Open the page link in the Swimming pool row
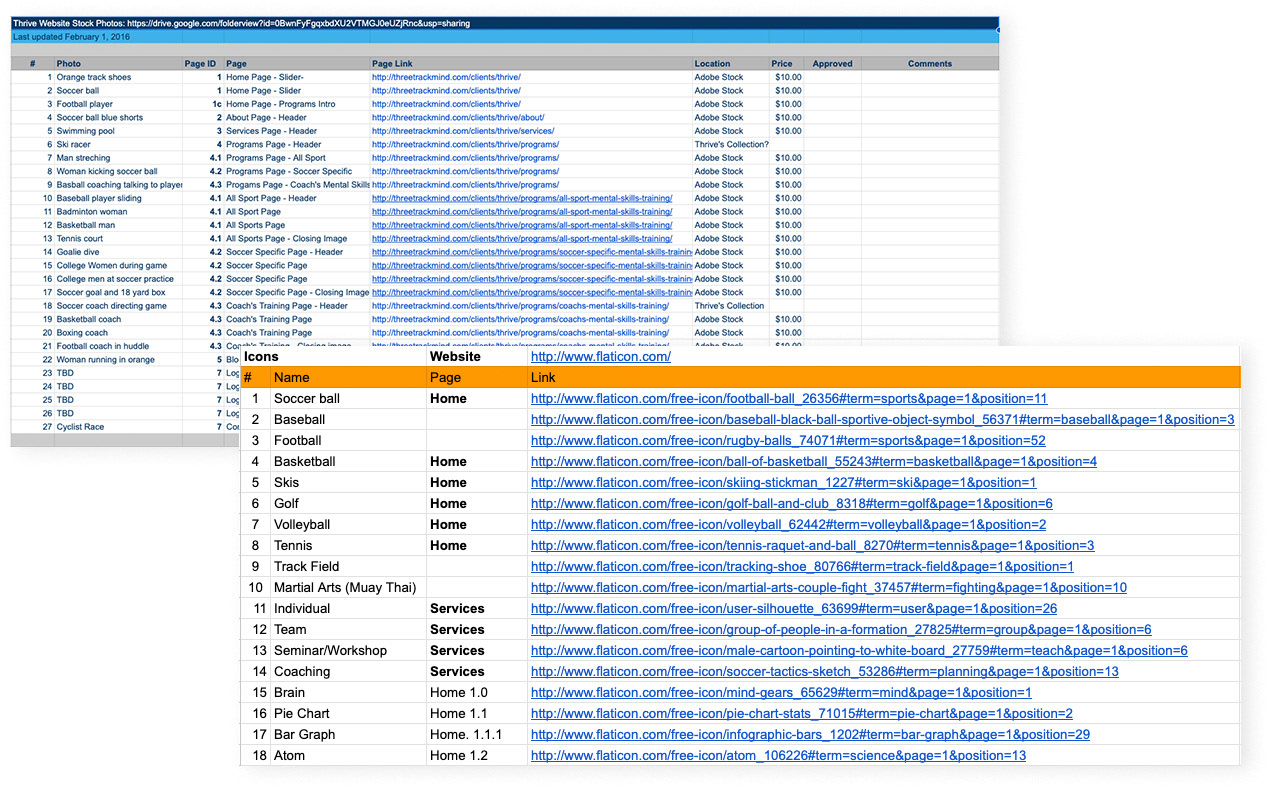This screenshot has width=1269, height=788. point(463,131)
